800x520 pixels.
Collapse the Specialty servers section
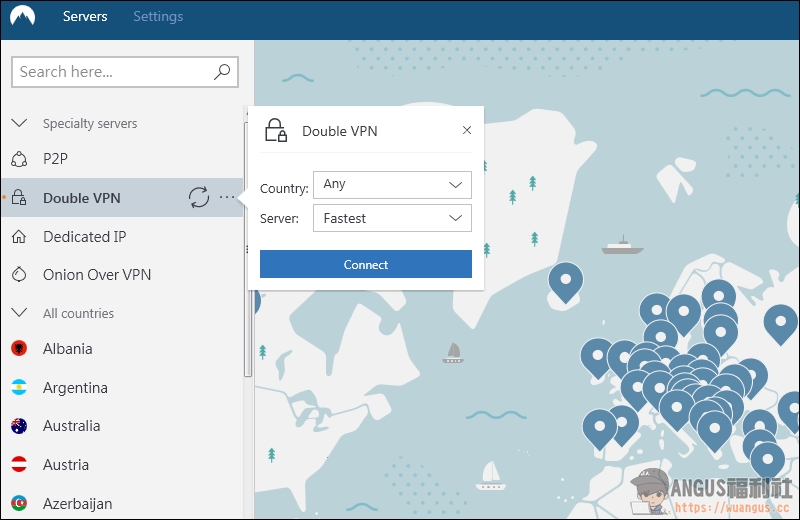pyautogui.click(x=19, y=123)
